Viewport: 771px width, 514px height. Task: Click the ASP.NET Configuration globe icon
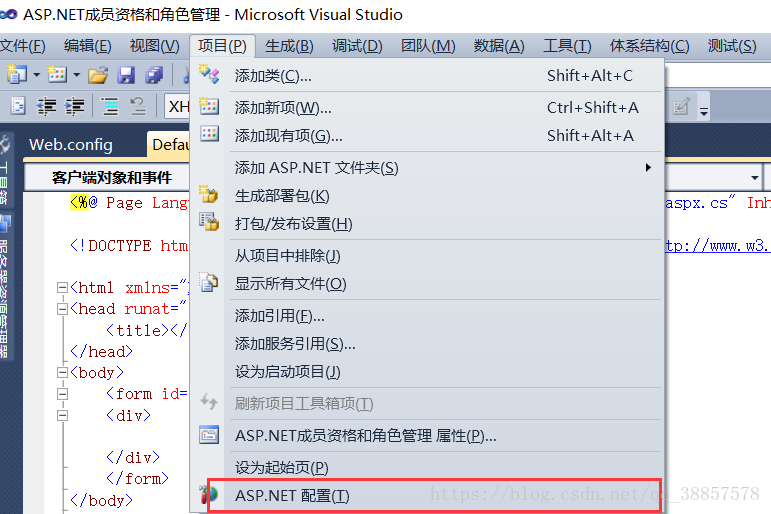209,494
